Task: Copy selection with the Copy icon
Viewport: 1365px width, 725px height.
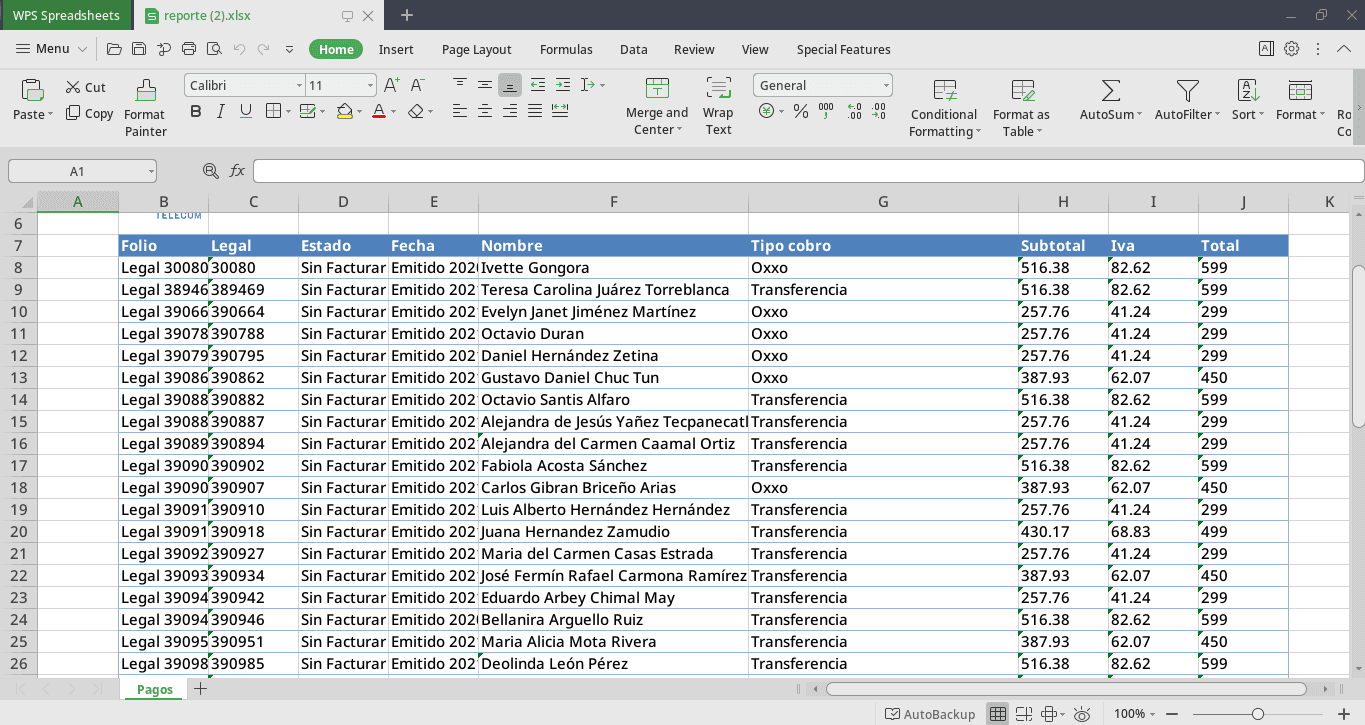Action: 73,113
